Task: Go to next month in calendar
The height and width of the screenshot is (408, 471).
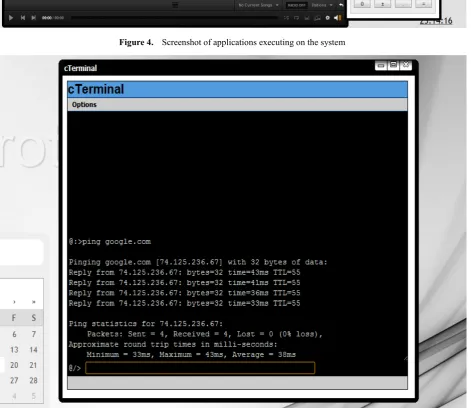Action: [14, 302]
